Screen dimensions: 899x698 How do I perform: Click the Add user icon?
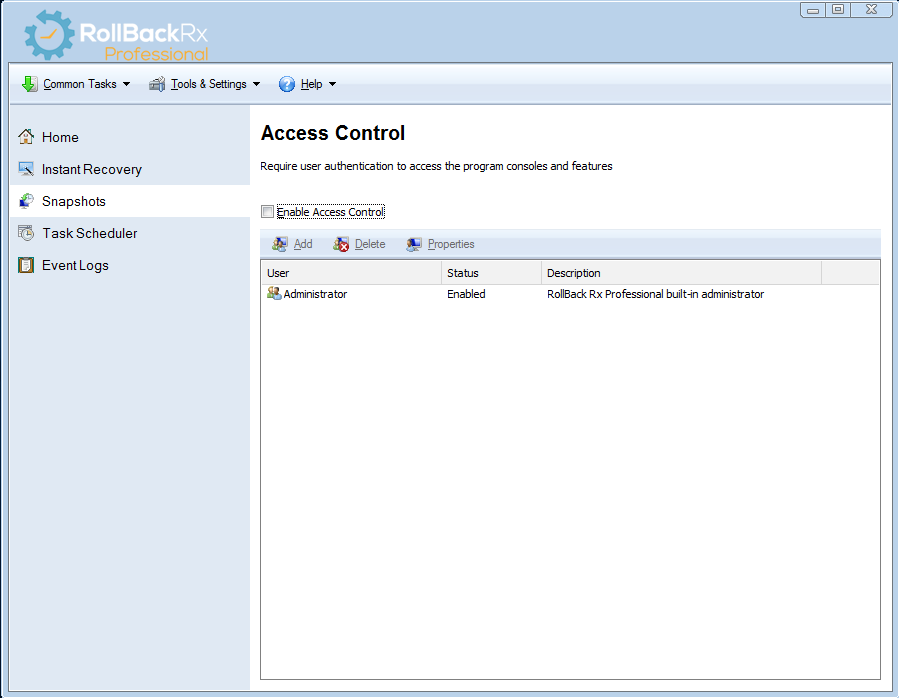[x=280, y=244]
